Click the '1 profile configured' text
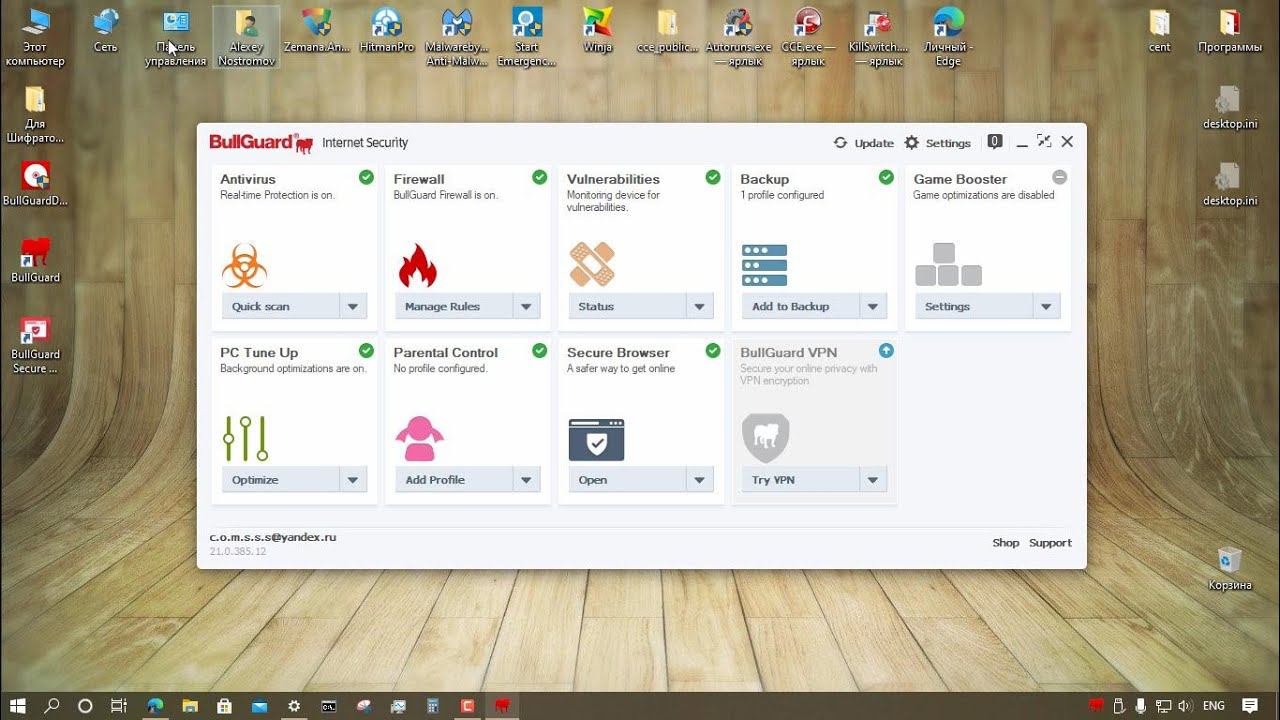Screen dimensions: 1280x720 pyautogui.click(x=782, y=195)
